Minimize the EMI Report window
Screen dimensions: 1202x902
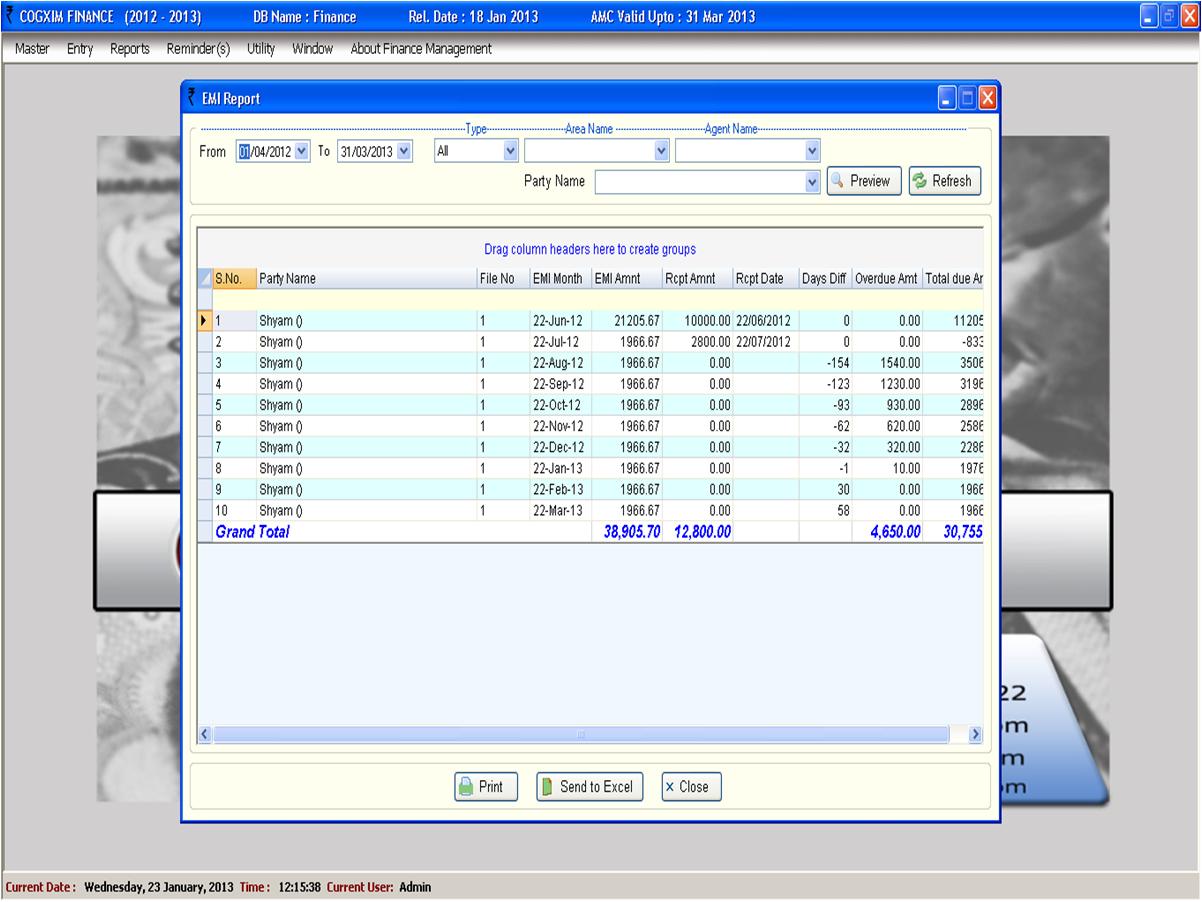946,98
